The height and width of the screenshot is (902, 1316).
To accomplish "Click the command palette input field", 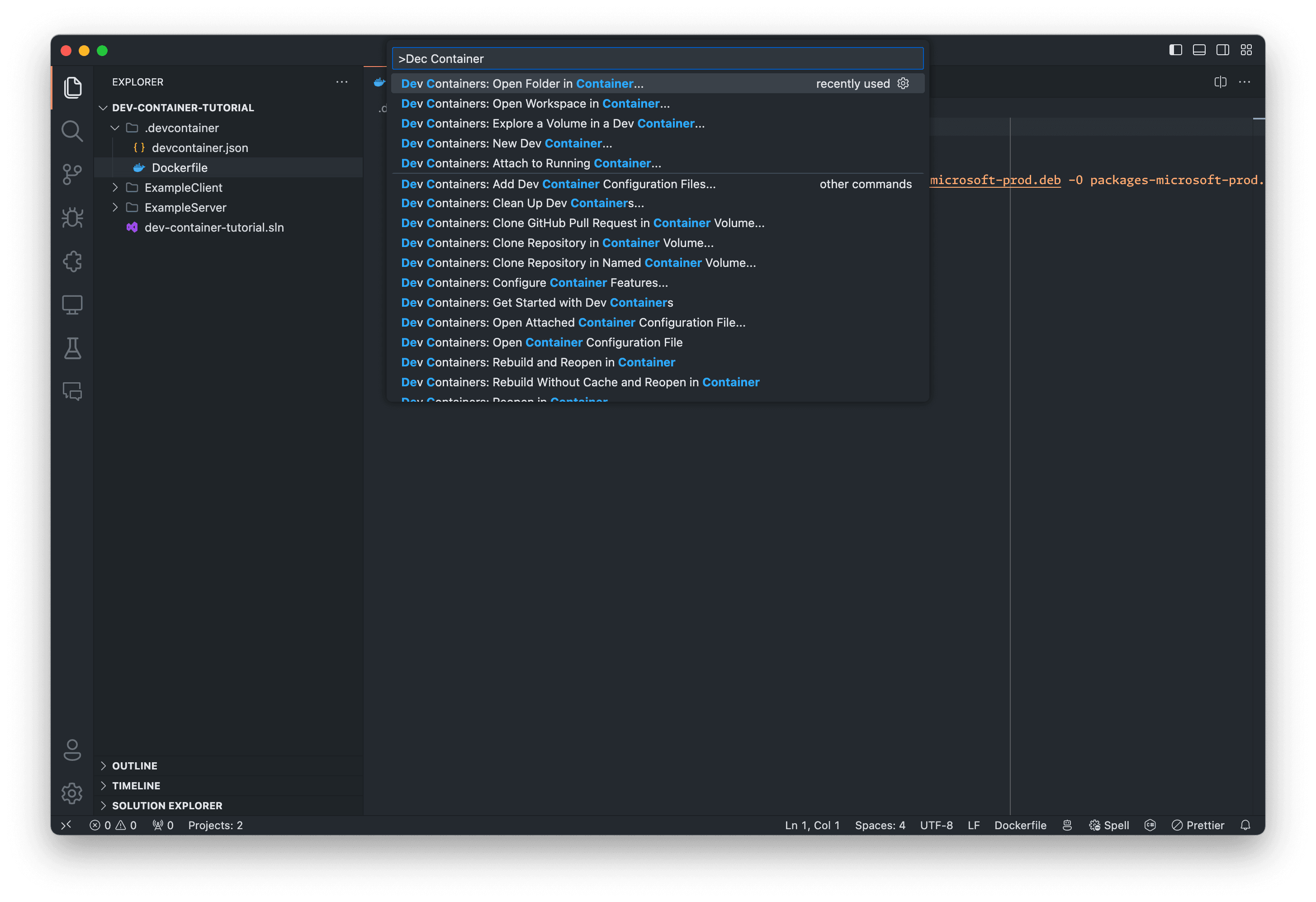I will 657,58.
